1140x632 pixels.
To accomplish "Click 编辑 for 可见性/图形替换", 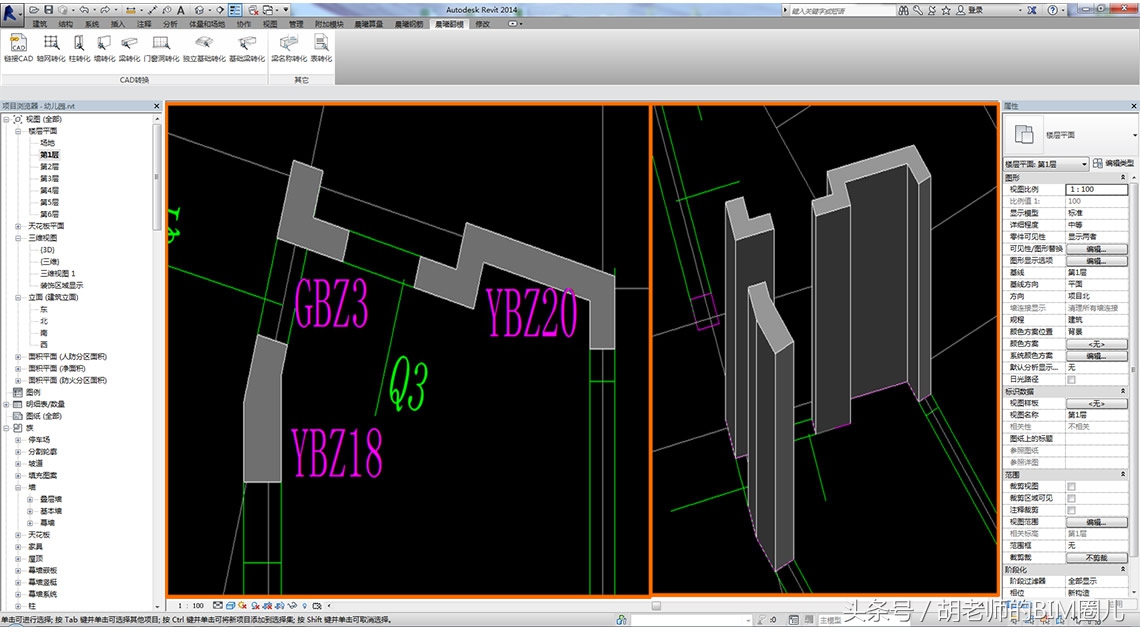I will 1094,249.
